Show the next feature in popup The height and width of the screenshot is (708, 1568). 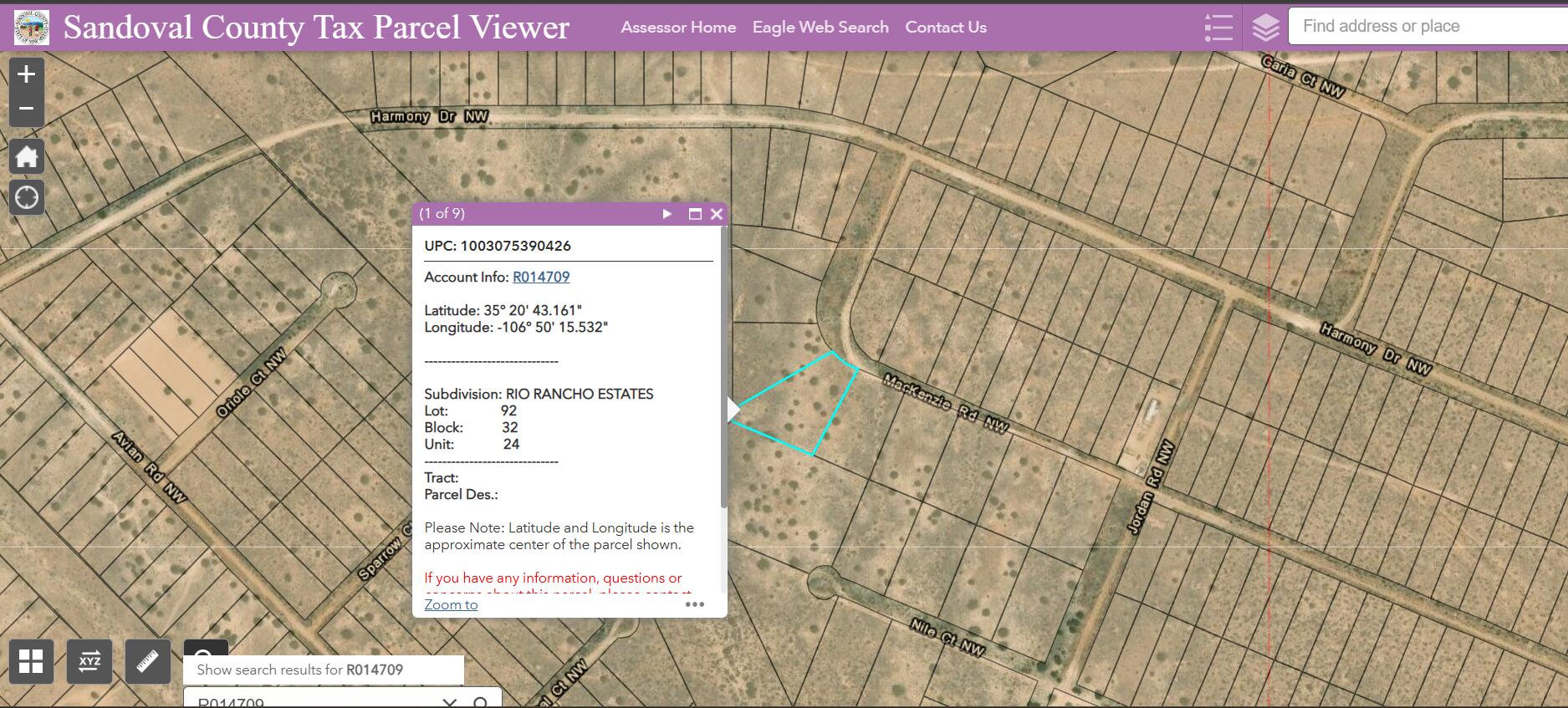667,214
